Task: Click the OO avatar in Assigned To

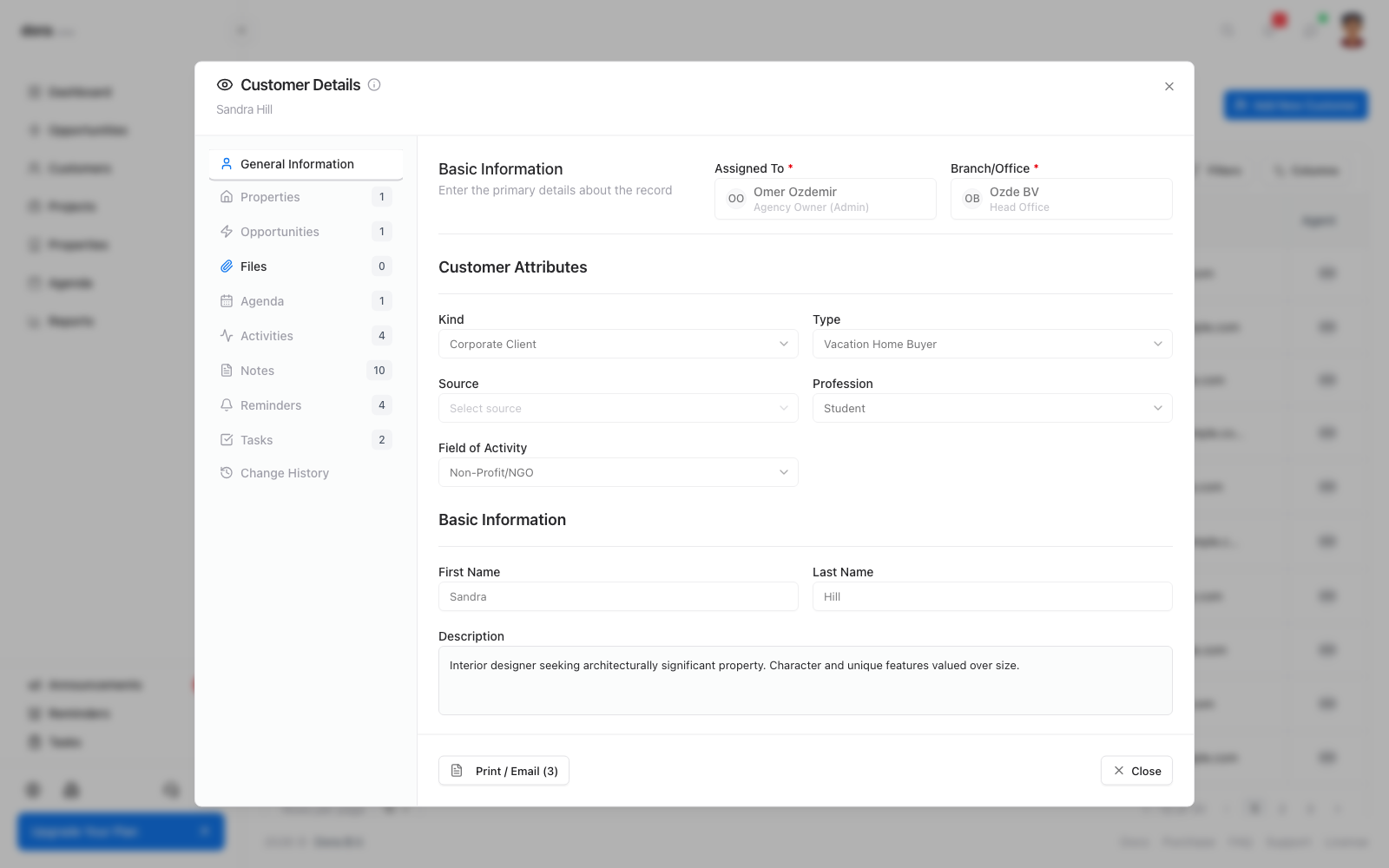Action: point(736,199)
